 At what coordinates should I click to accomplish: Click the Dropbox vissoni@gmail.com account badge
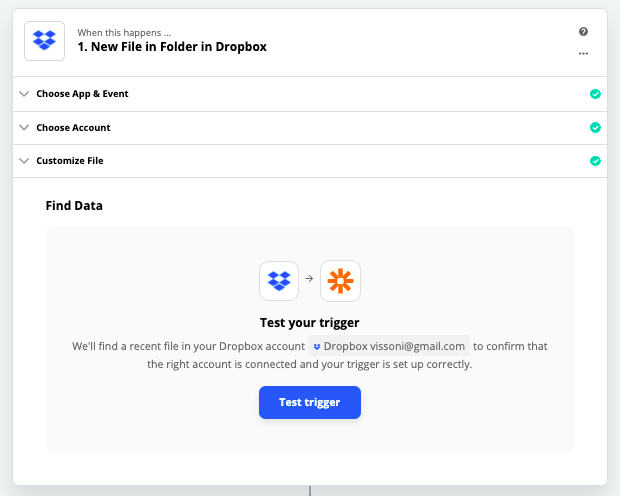[x=389, y=346]
